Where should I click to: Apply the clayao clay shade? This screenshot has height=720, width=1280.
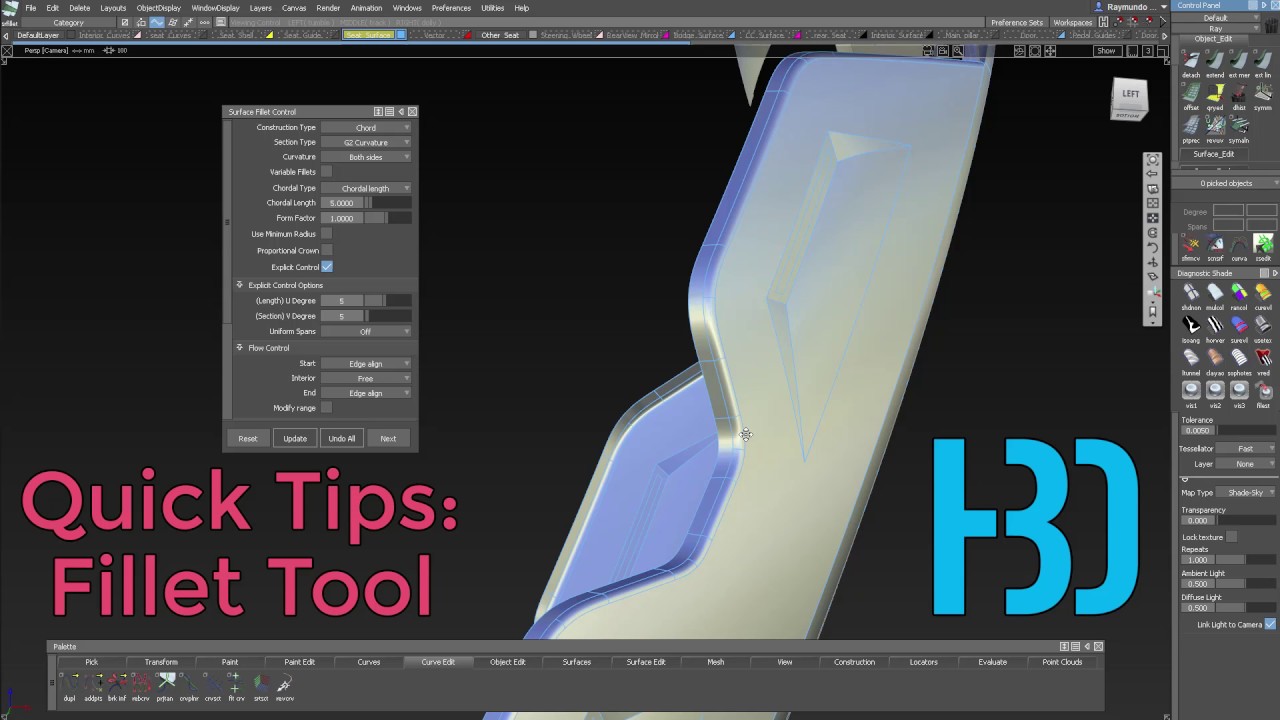tap(1215, 360)
